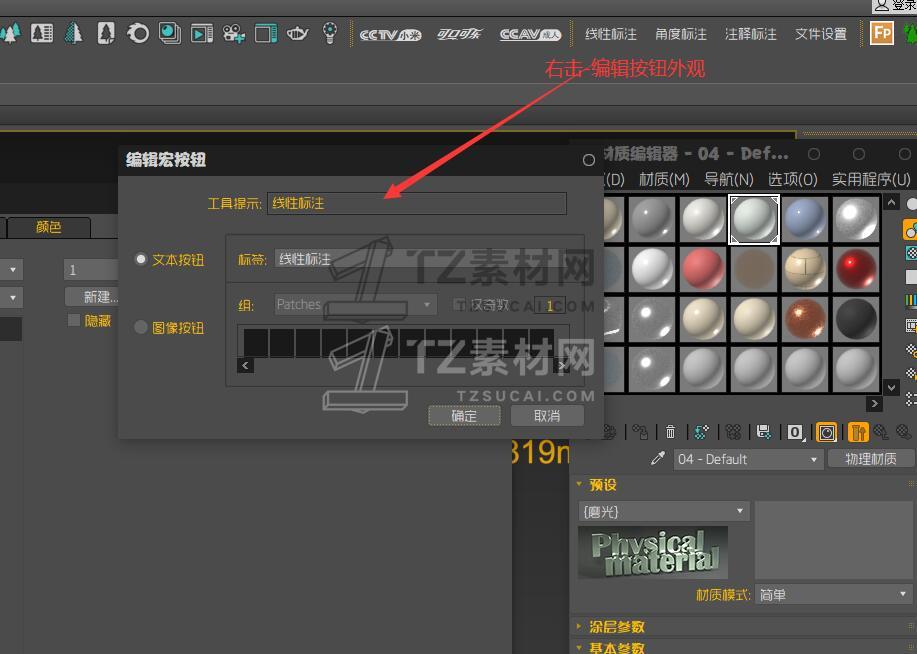The width and height of the screenshot is (917, 654).
Task: Click the teal checkered tree icon
Action: (73, 33)
